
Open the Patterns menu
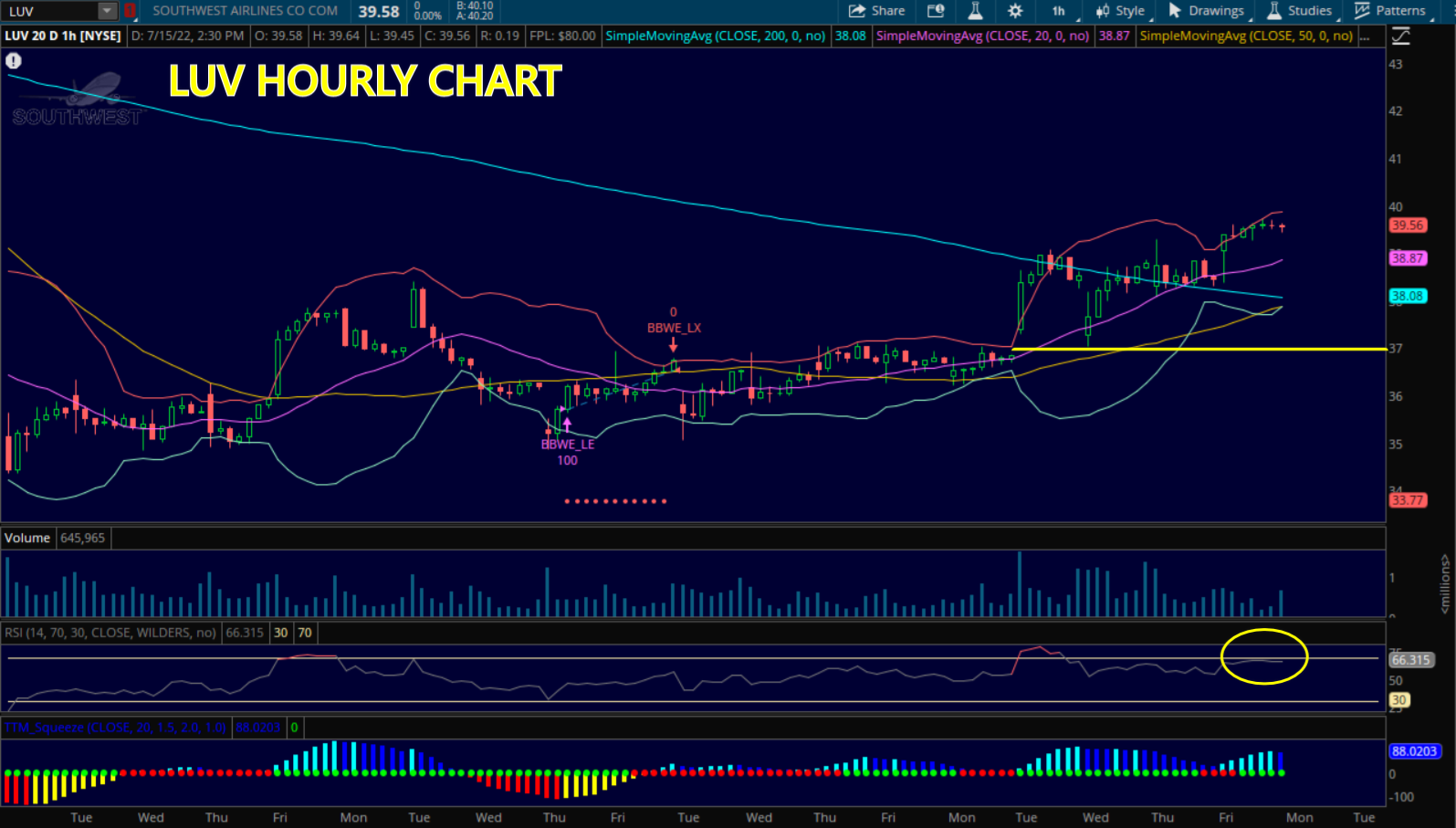coord(1389,11)
